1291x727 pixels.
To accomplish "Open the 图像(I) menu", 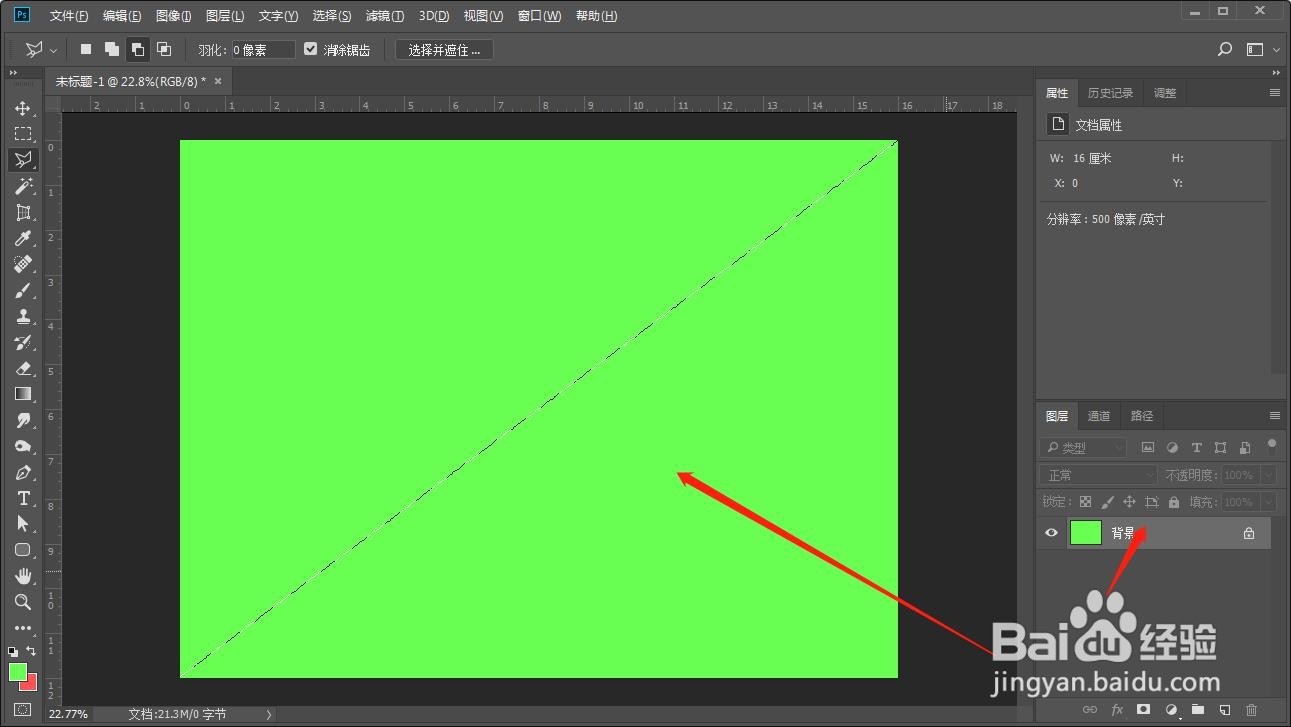I will pyautogui.click(x=174, y=16).
